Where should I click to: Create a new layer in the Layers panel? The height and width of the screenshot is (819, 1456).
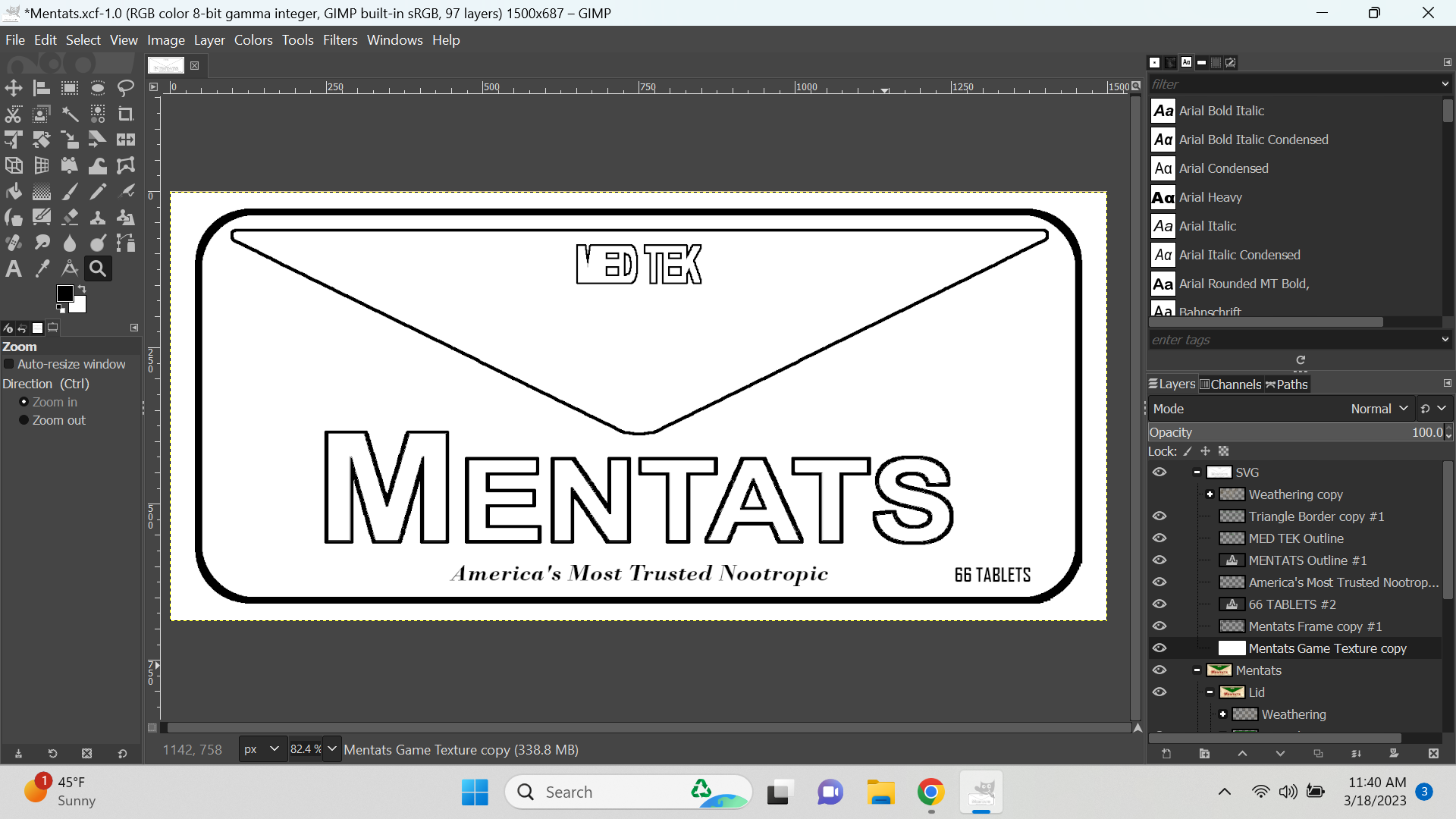tap(1166, 754)
